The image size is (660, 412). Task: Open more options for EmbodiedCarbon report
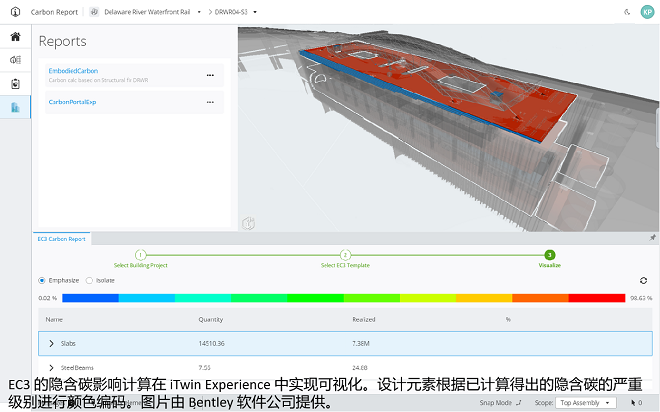(x=210, y=75)
